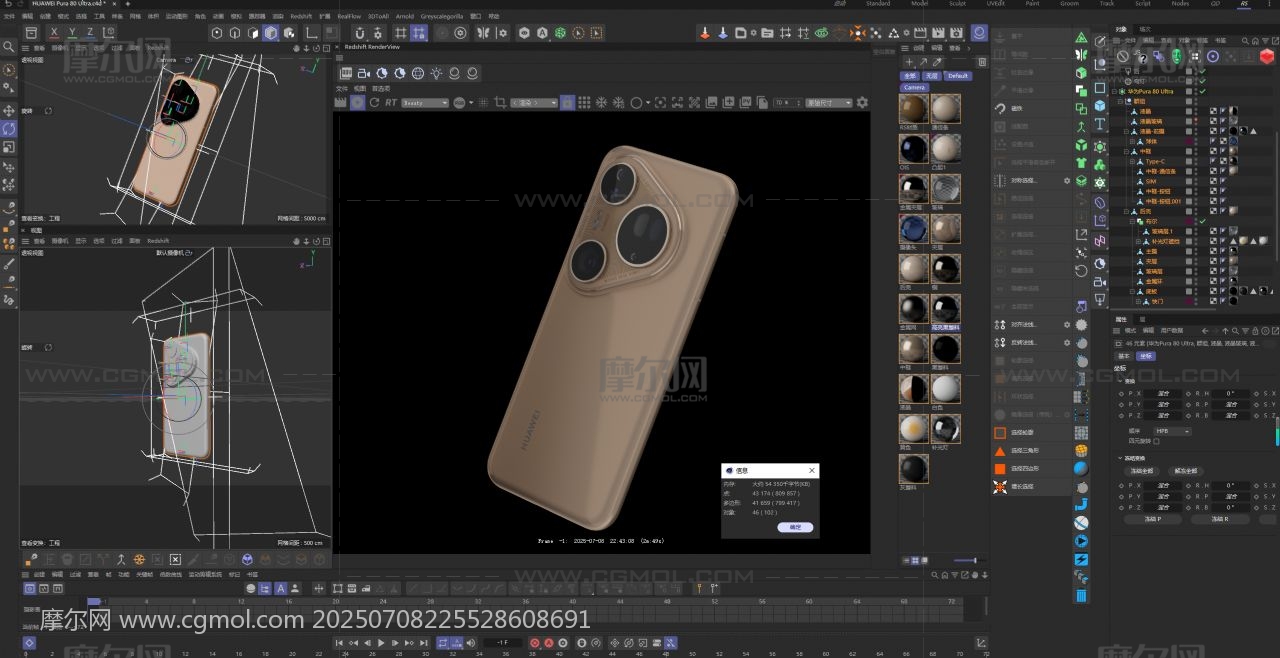Select the RS材质 brown material swatch
Screen dimensions: 1280x658
(x=913, y=109)
